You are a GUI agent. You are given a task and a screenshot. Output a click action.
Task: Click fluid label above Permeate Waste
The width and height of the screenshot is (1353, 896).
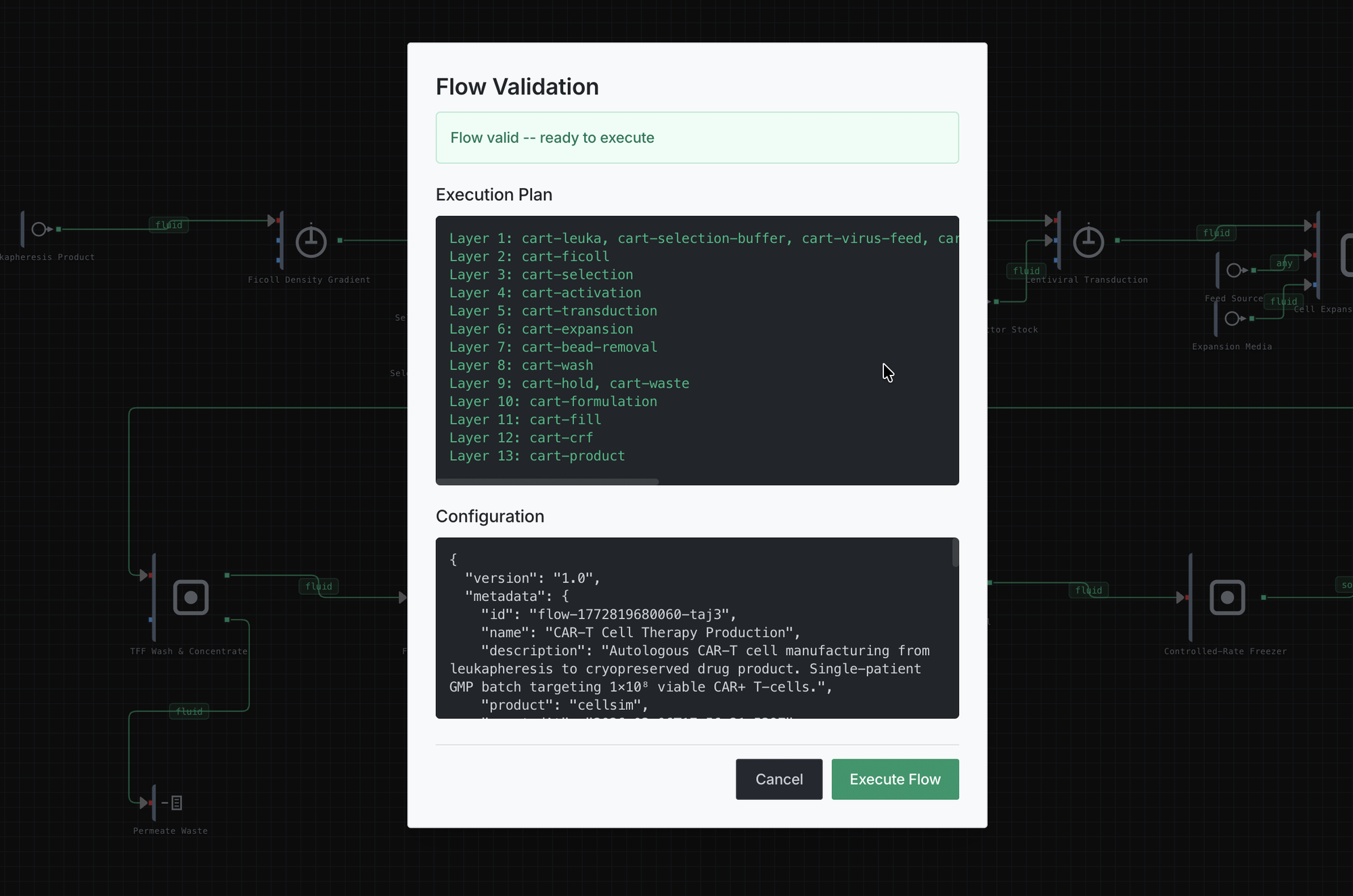[x=190, y=711]
